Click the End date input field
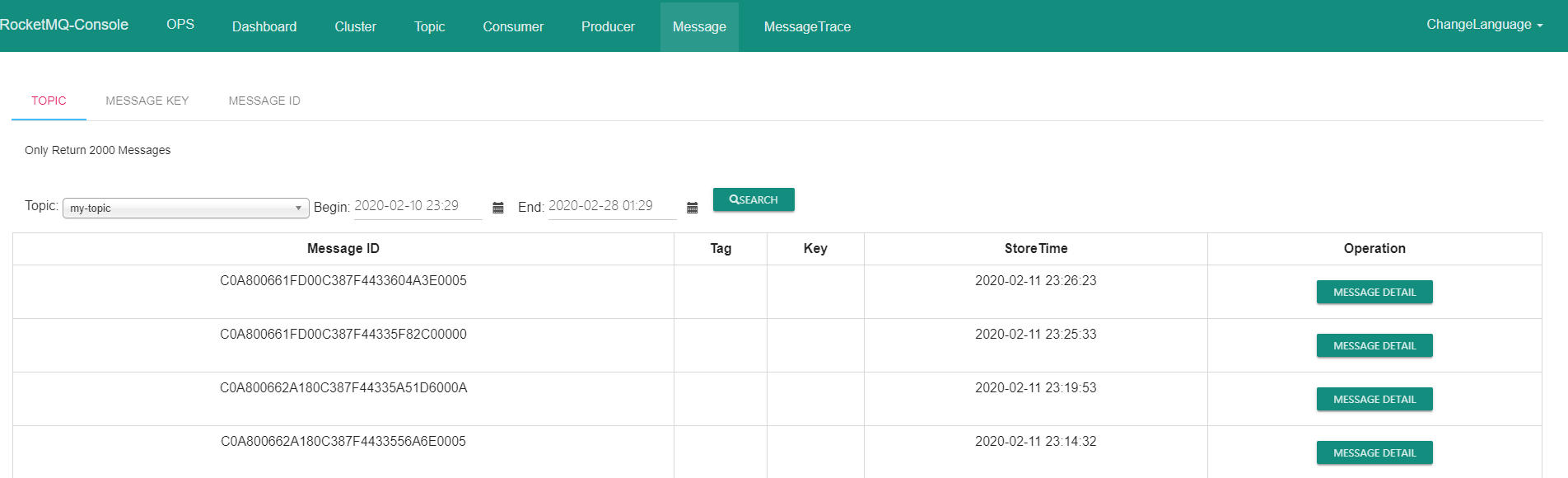Screen dimensions: 1568x478 (x=613, y=206)
